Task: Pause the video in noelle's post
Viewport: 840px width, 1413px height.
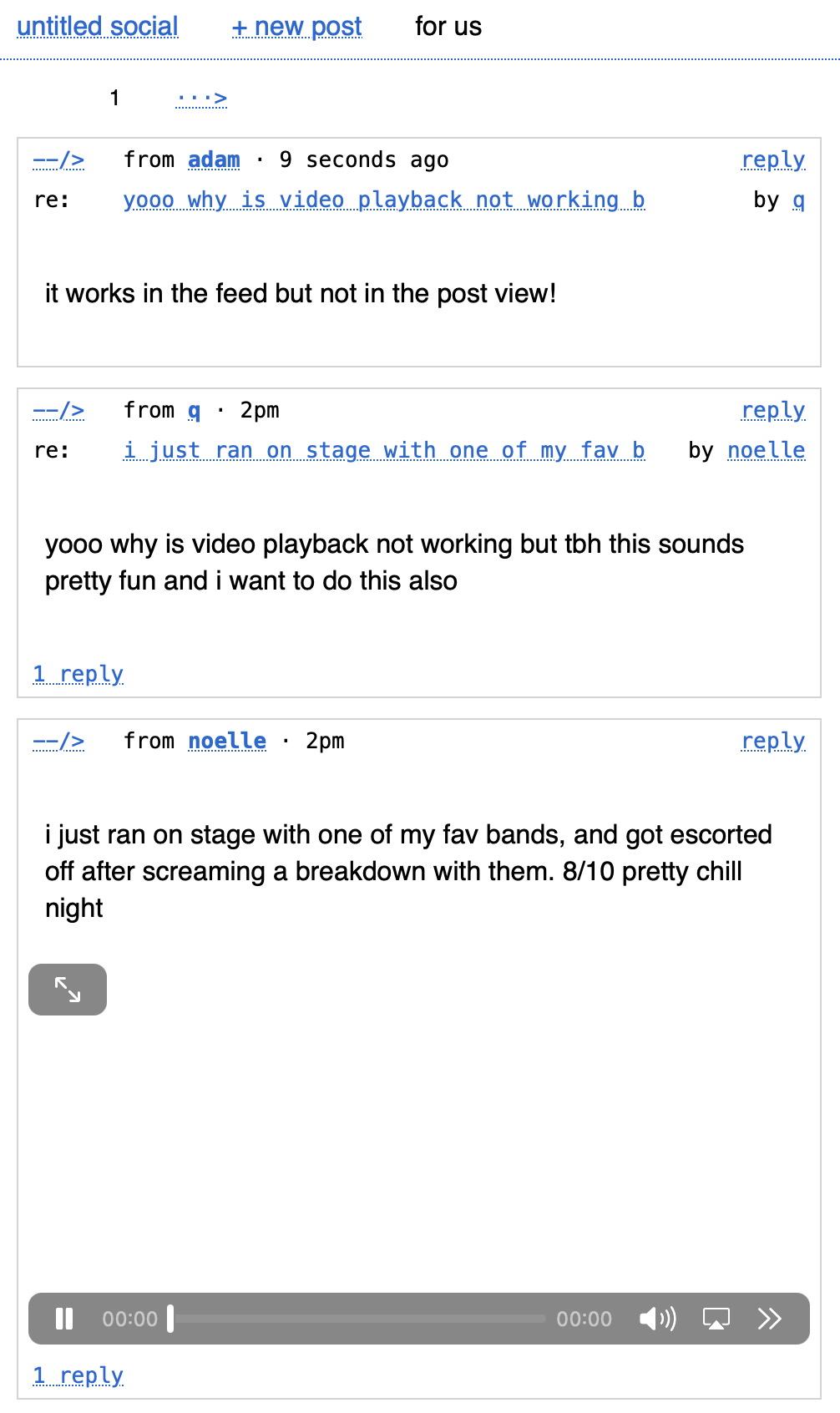Action: 64,1319
